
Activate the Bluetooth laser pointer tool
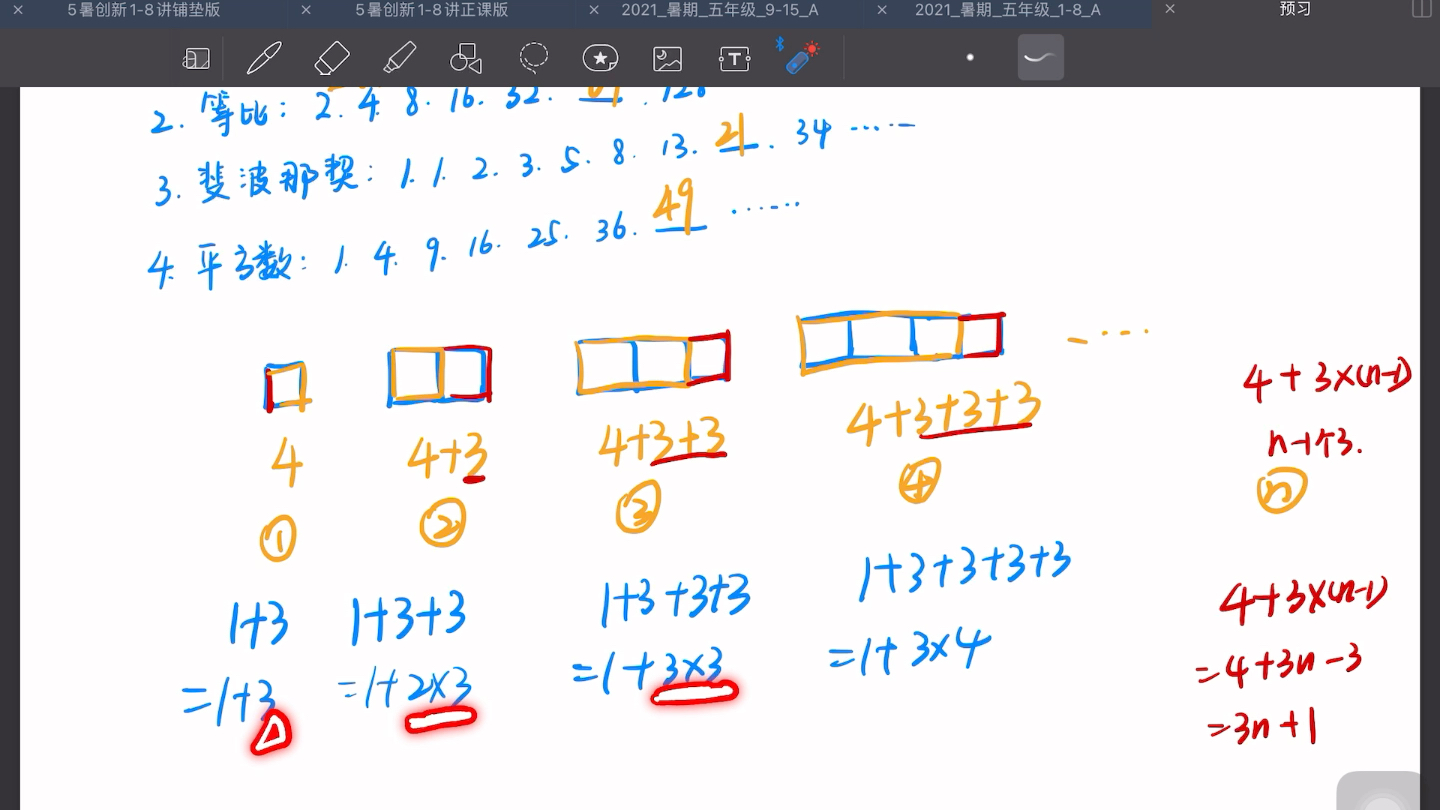point(800,58)
